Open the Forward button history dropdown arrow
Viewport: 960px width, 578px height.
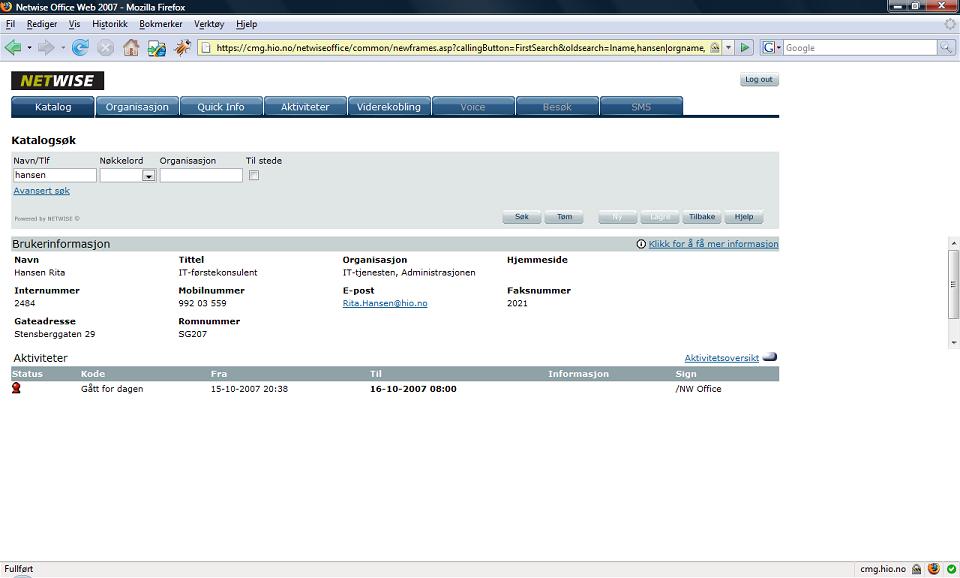62,48
